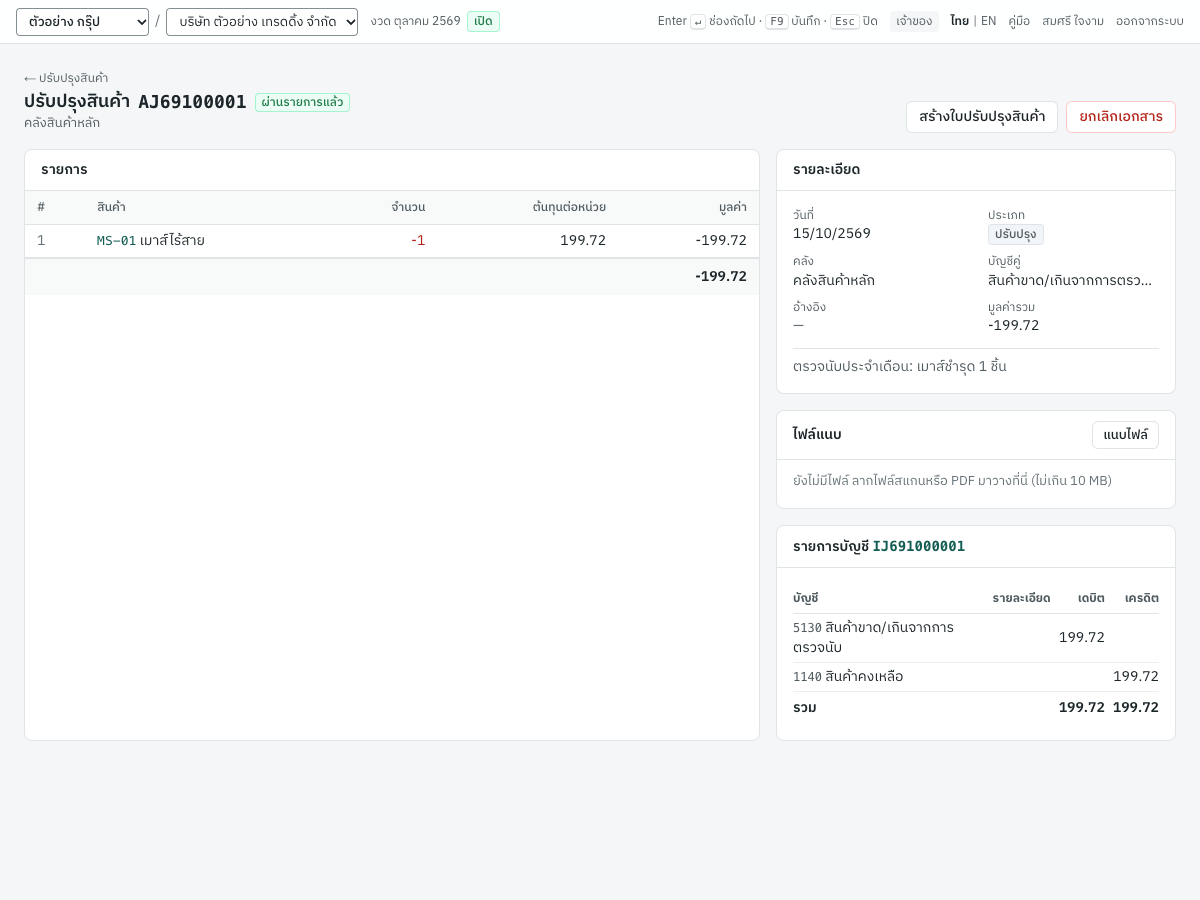Click the memo ตรวจนับประจำเดือน text
1200x900 pixels.
[x=900, y=366]
